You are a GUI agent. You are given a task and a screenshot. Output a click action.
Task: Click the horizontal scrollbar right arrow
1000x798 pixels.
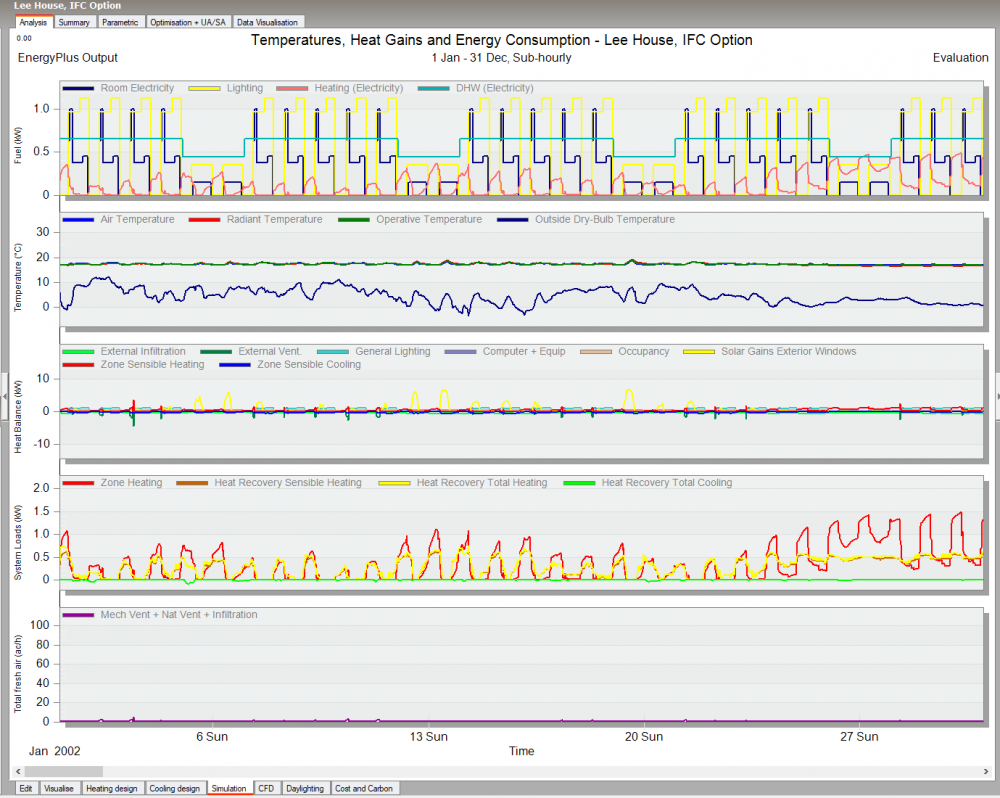tap(985, 772)
